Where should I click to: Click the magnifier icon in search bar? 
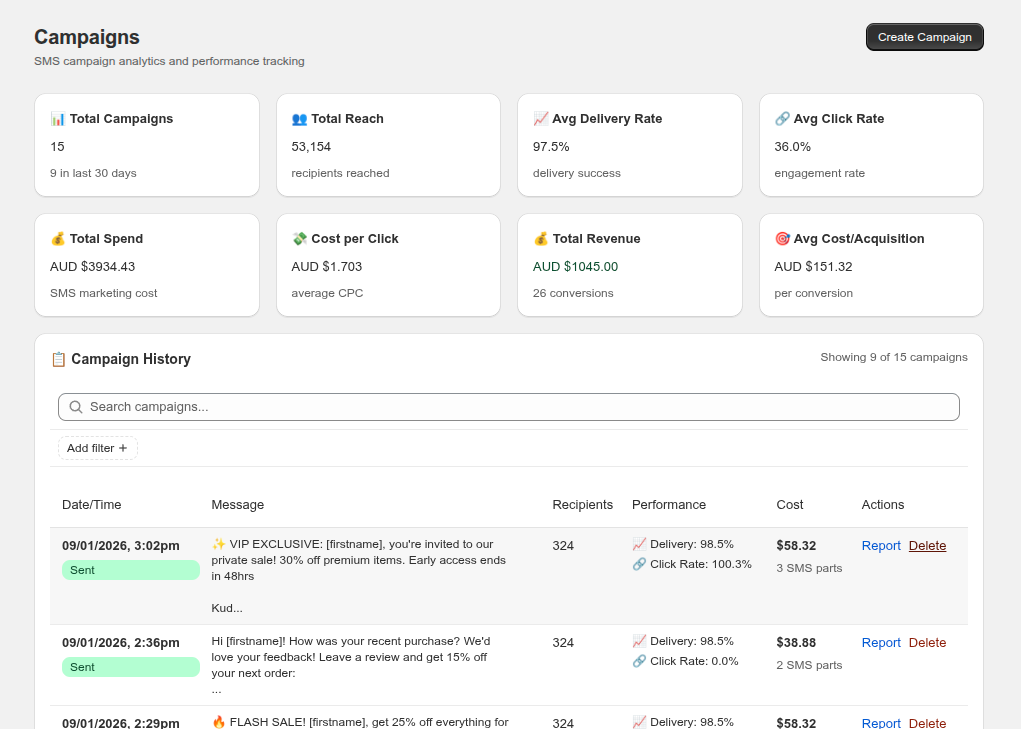point(76,407)
